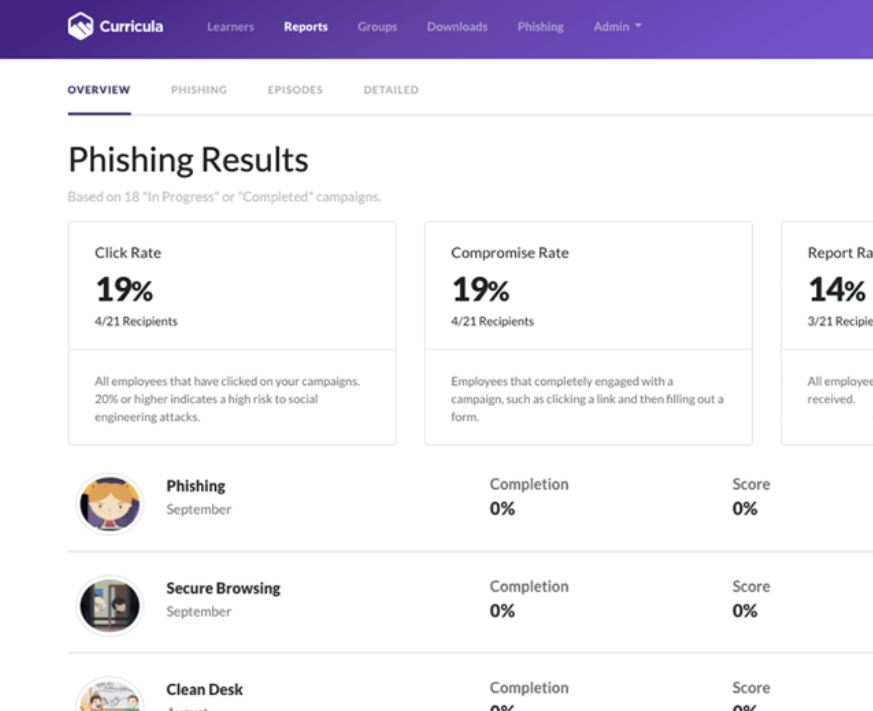Expand the Admin dropdown menu
Image resolution: width=873 pixels, height=711 pixels.
click(x=617, y=27)
